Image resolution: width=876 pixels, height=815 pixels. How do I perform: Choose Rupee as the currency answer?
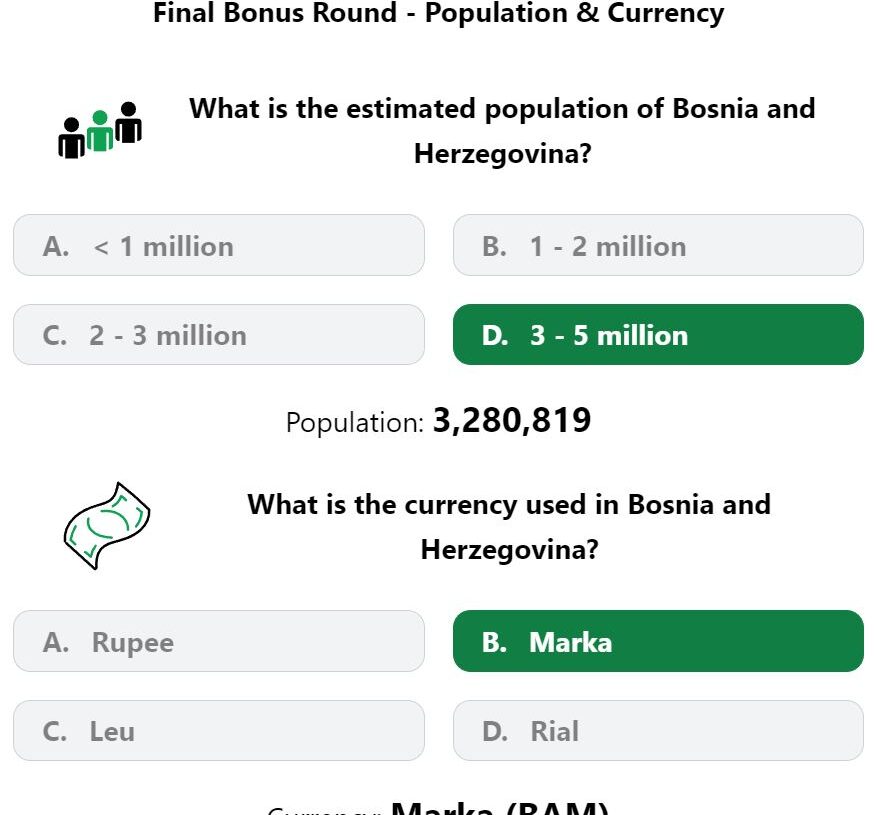point(218,641)
